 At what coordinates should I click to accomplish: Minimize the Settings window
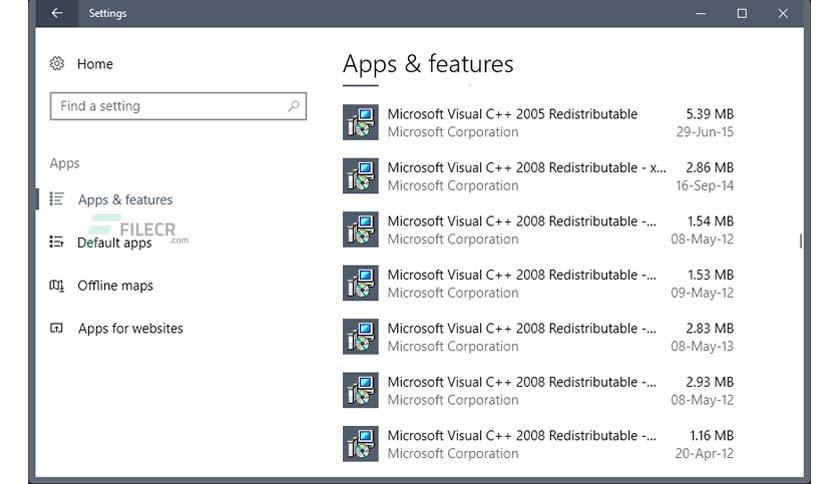701,13
